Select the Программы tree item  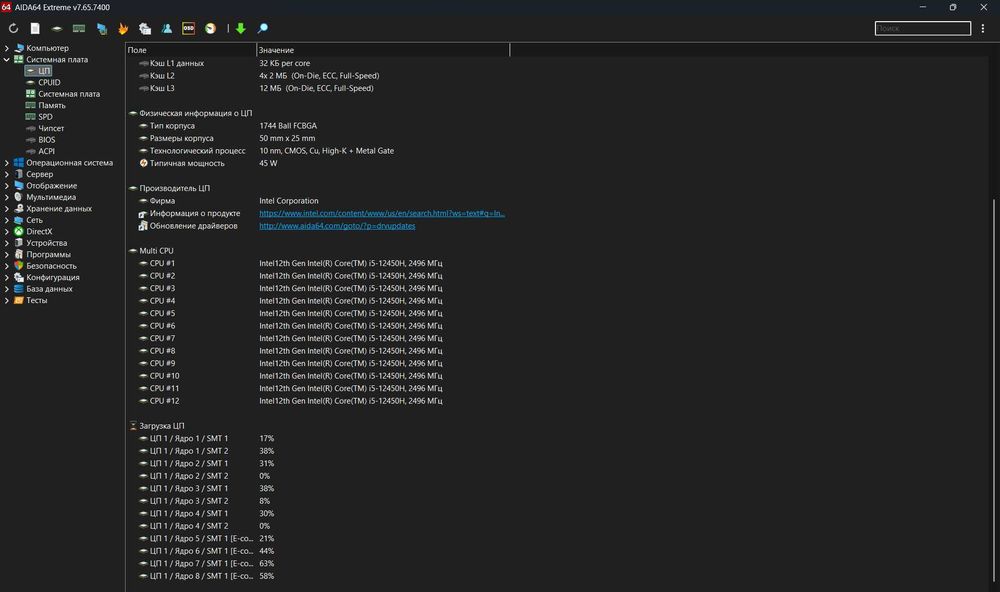pyautogui.click(x=48, y=255)
